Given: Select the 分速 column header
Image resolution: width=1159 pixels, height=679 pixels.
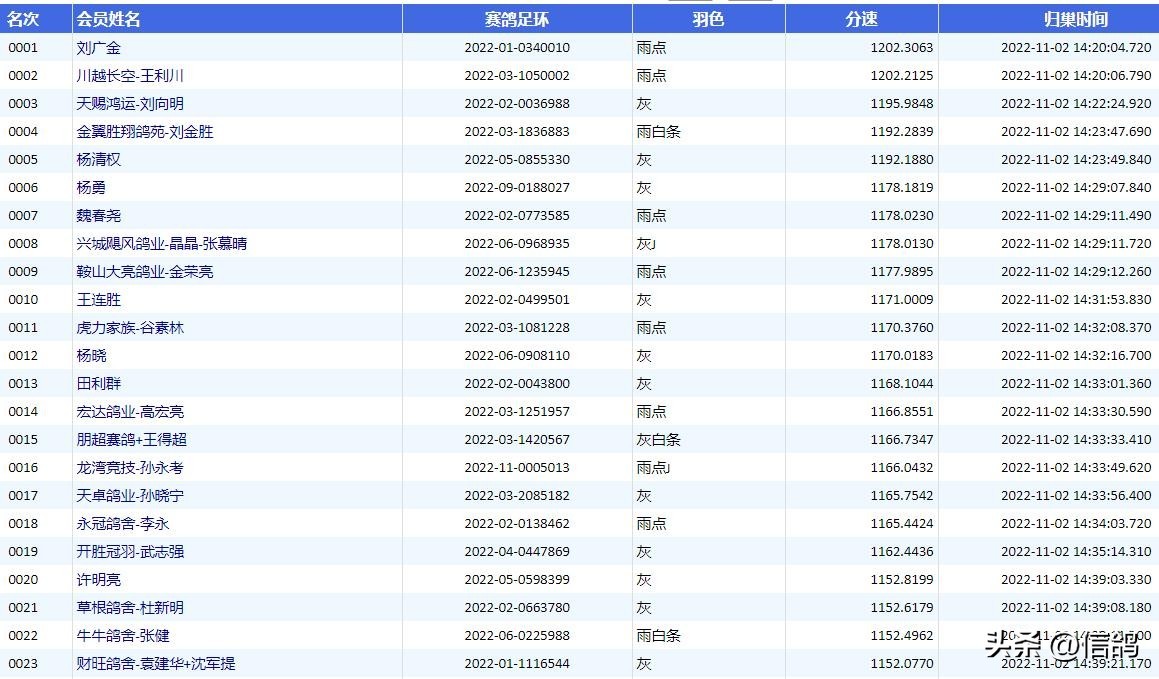Looking at the screenshot, I should pos(861,19).
